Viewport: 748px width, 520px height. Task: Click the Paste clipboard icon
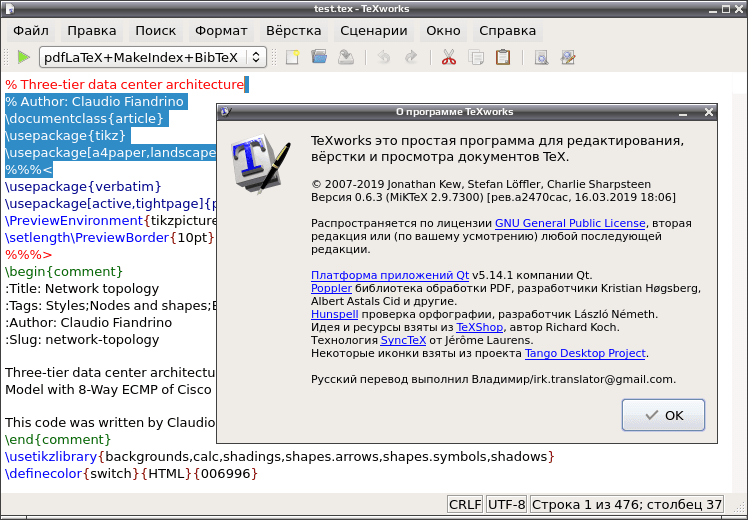pyautogui.click(x=503, y=57)
